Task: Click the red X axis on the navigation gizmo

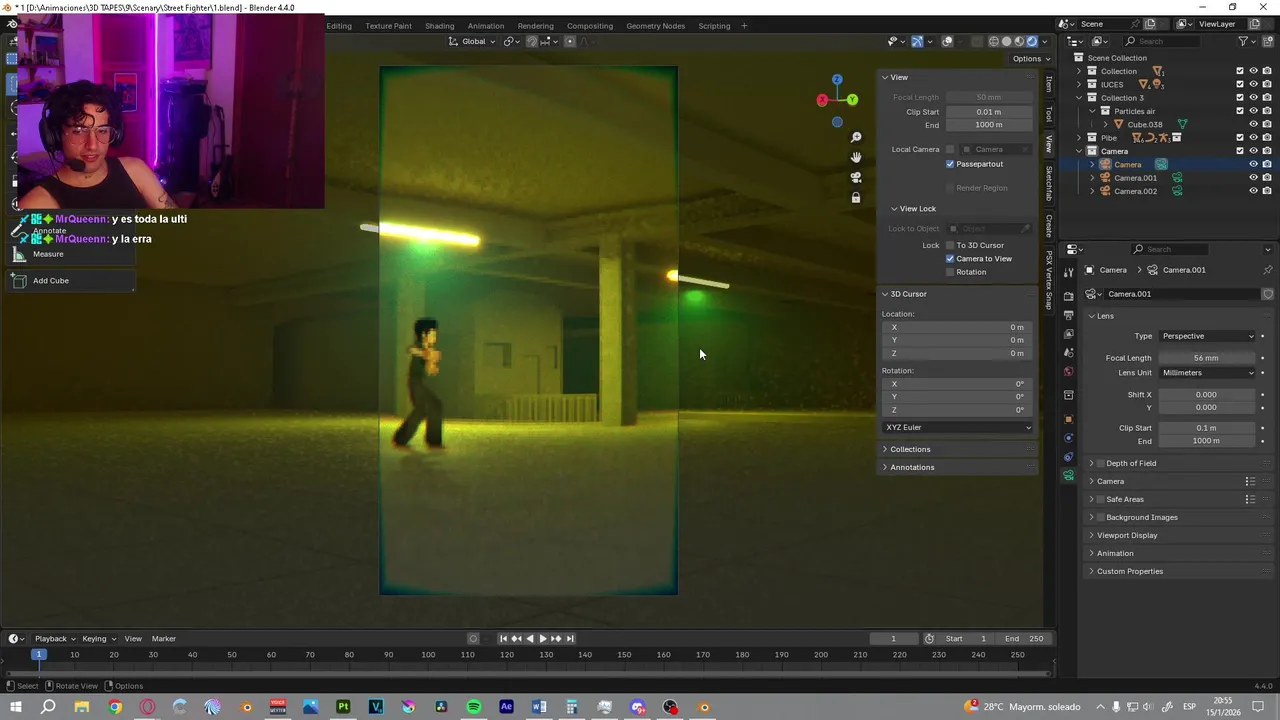Action: pyautogui.click(x=822, y=100)
